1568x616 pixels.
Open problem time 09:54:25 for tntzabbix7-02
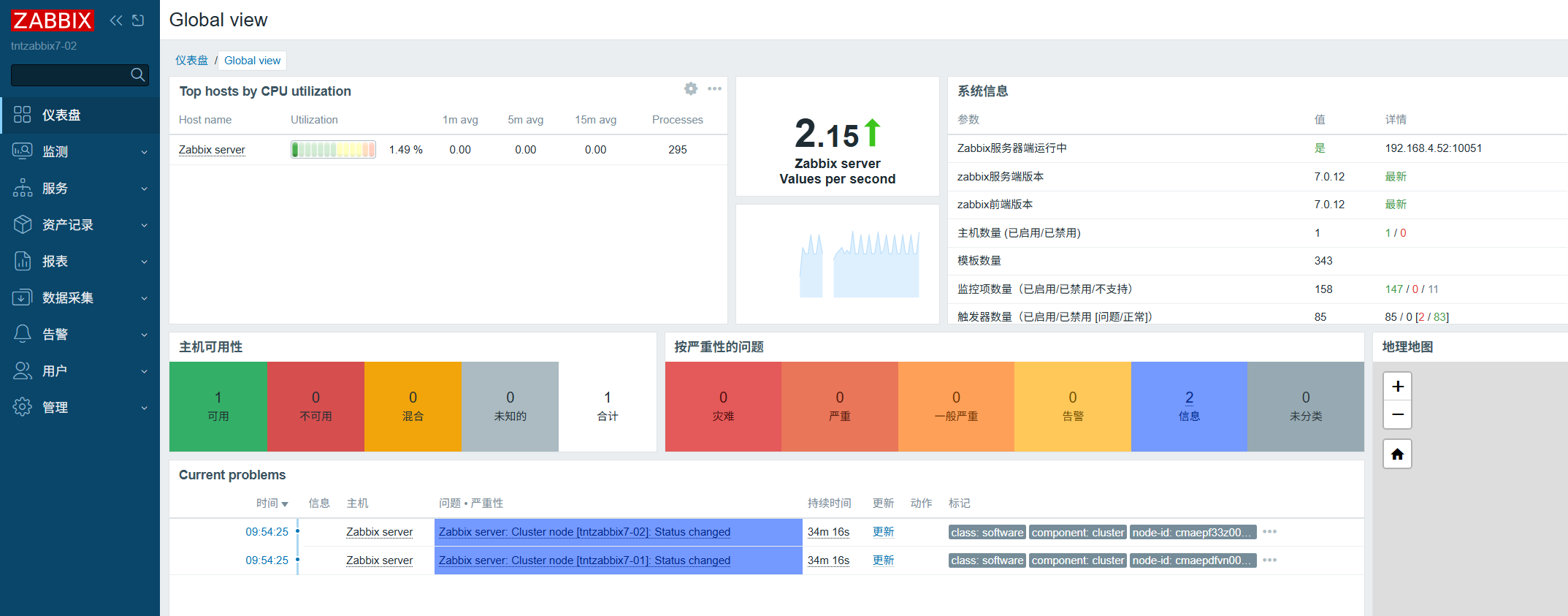[267, 532]
